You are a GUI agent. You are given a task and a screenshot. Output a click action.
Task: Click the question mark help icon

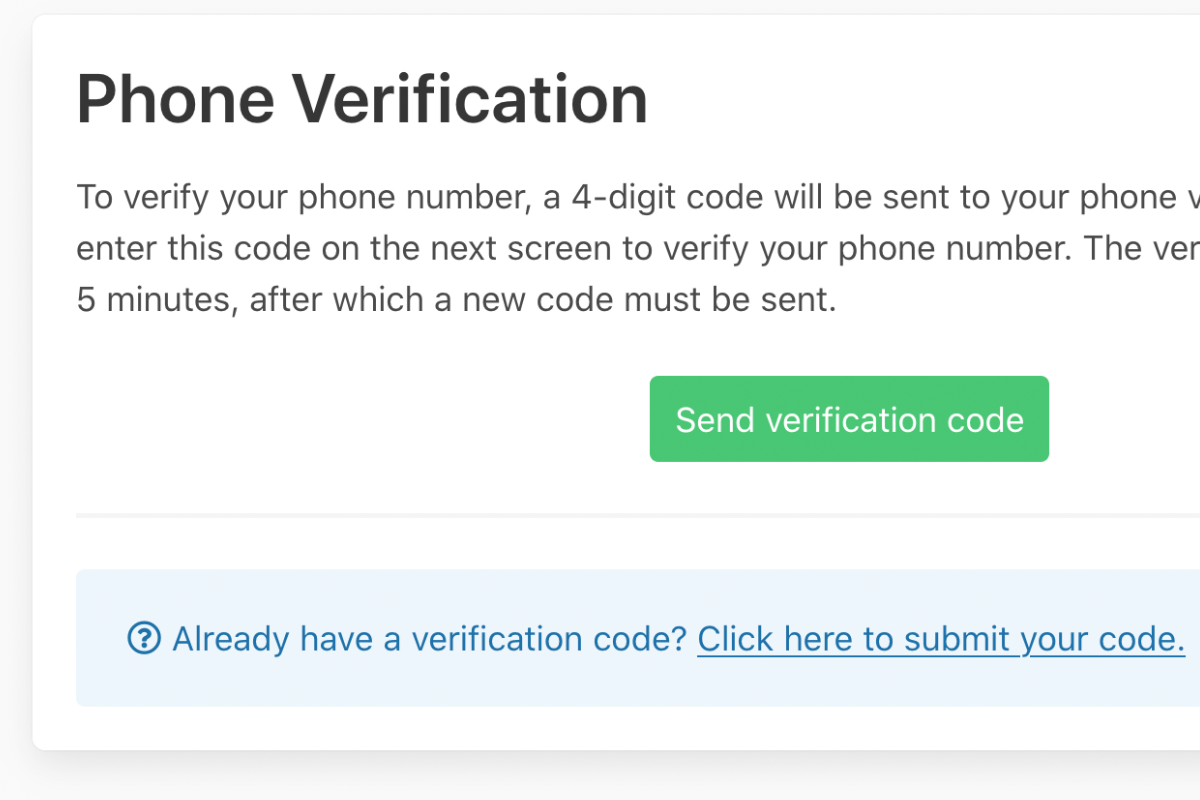144,637
